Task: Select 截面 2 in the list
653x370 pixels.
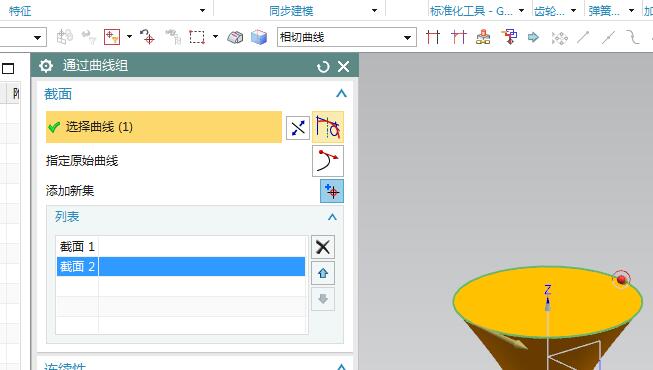Action: pos(181,266)
